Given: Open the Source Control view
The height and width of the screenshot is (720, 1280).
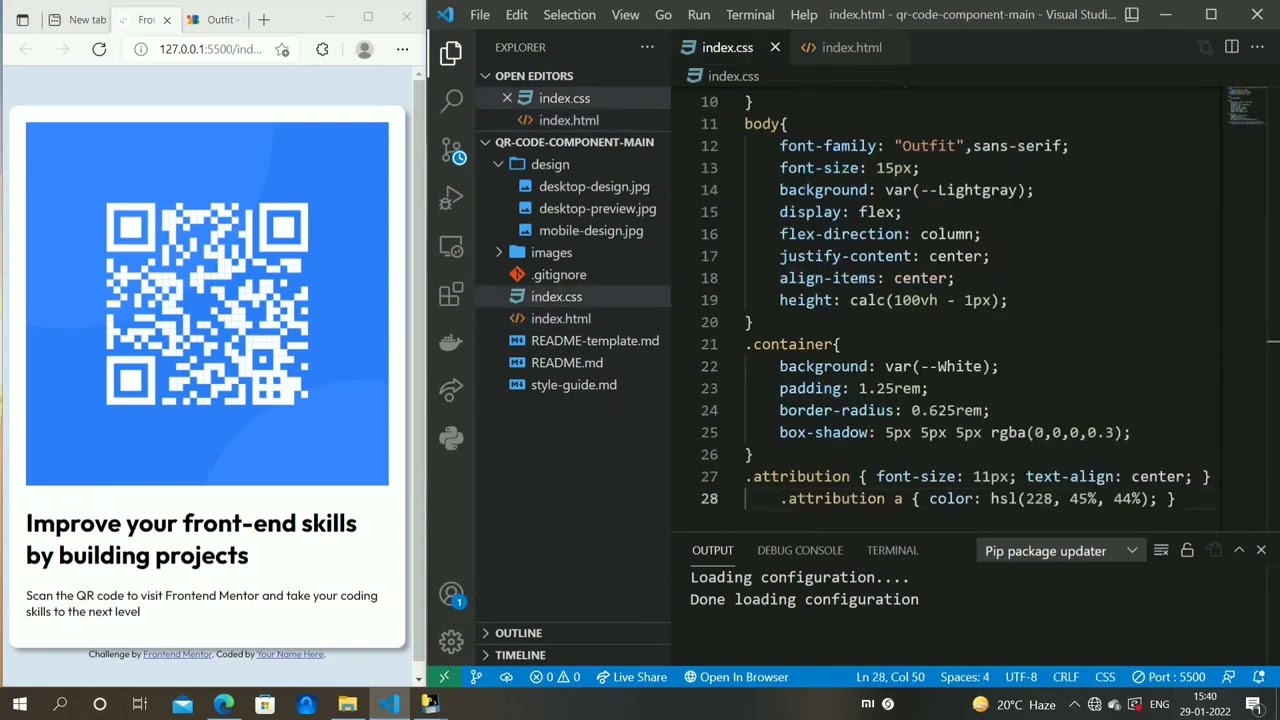Looking at the screenshot, I should tap(451, 150).
